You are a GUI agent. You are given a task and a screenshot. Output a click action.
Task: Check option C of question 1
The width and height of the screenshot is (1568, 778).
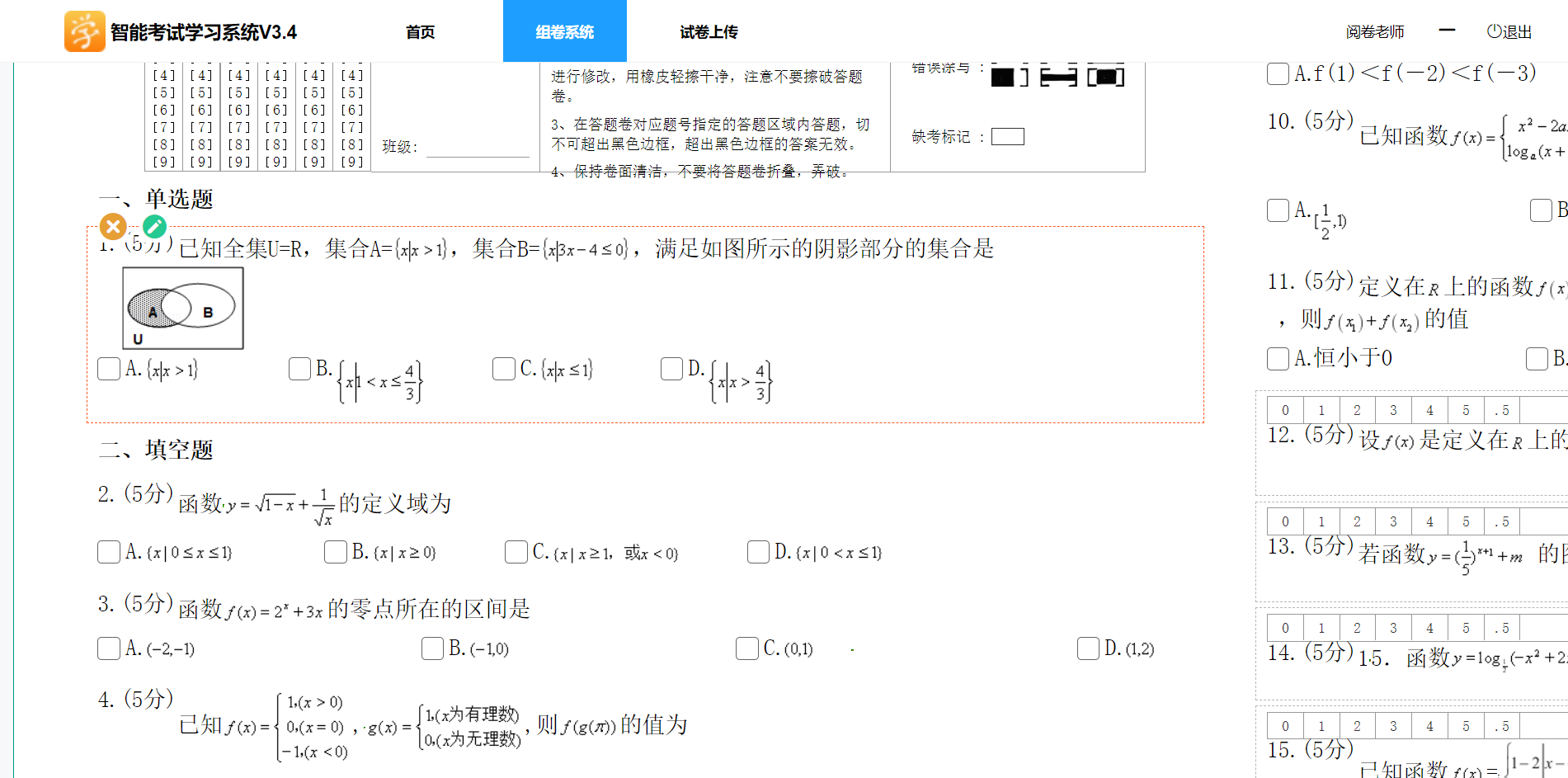click(x=504, y=369)
